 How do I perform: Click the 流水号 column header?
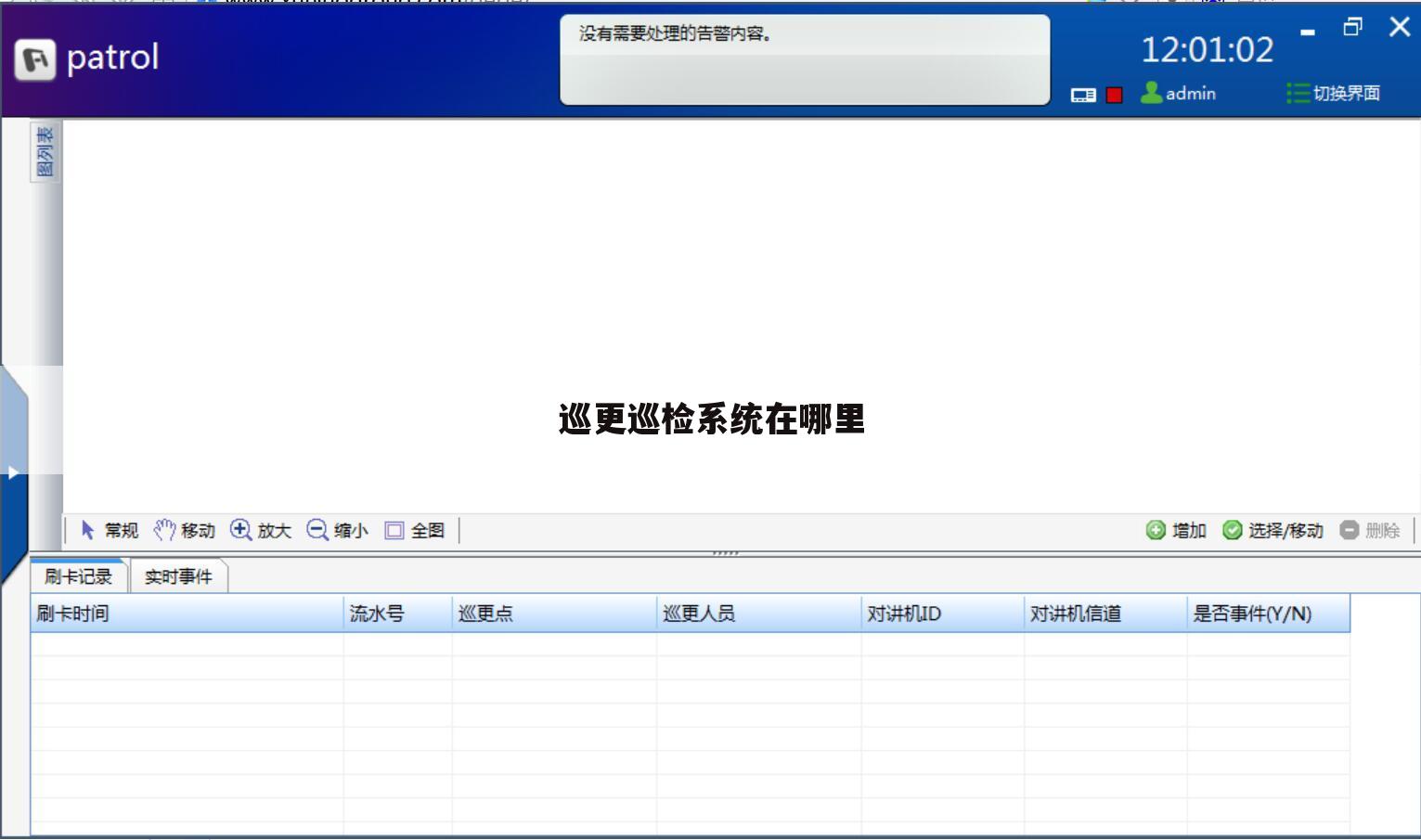(x=398, y=614)
